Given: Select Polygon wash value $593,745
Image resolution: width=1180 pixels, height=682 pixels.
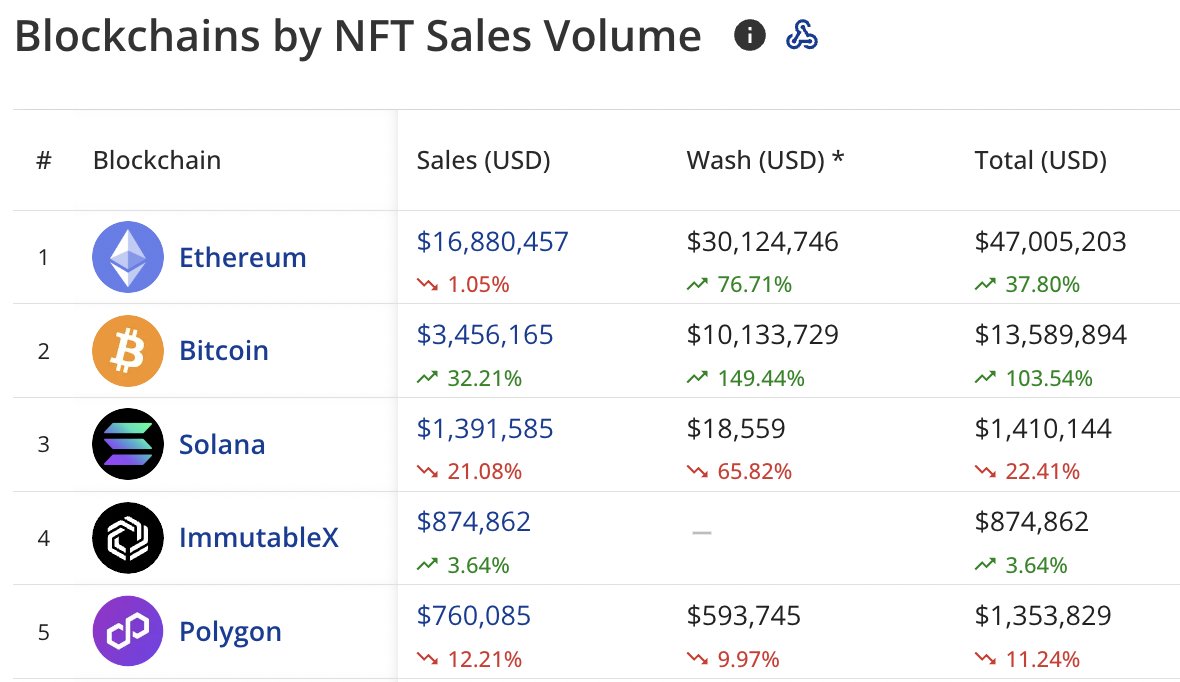Looking at the screenshot, I should (x=744, y=616).
